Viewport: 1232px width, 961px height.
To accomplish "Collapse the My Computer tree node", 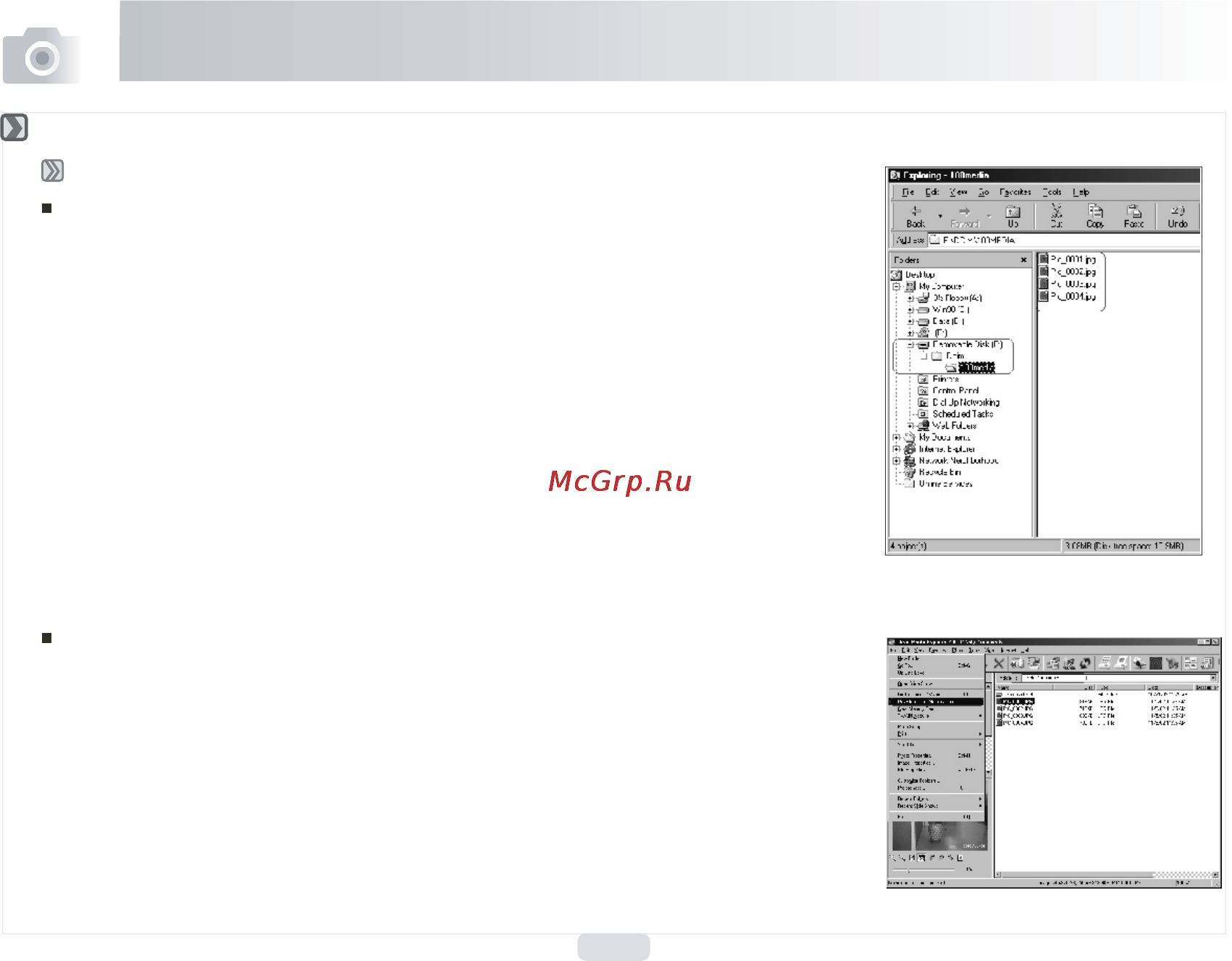I will pos(897,286).
